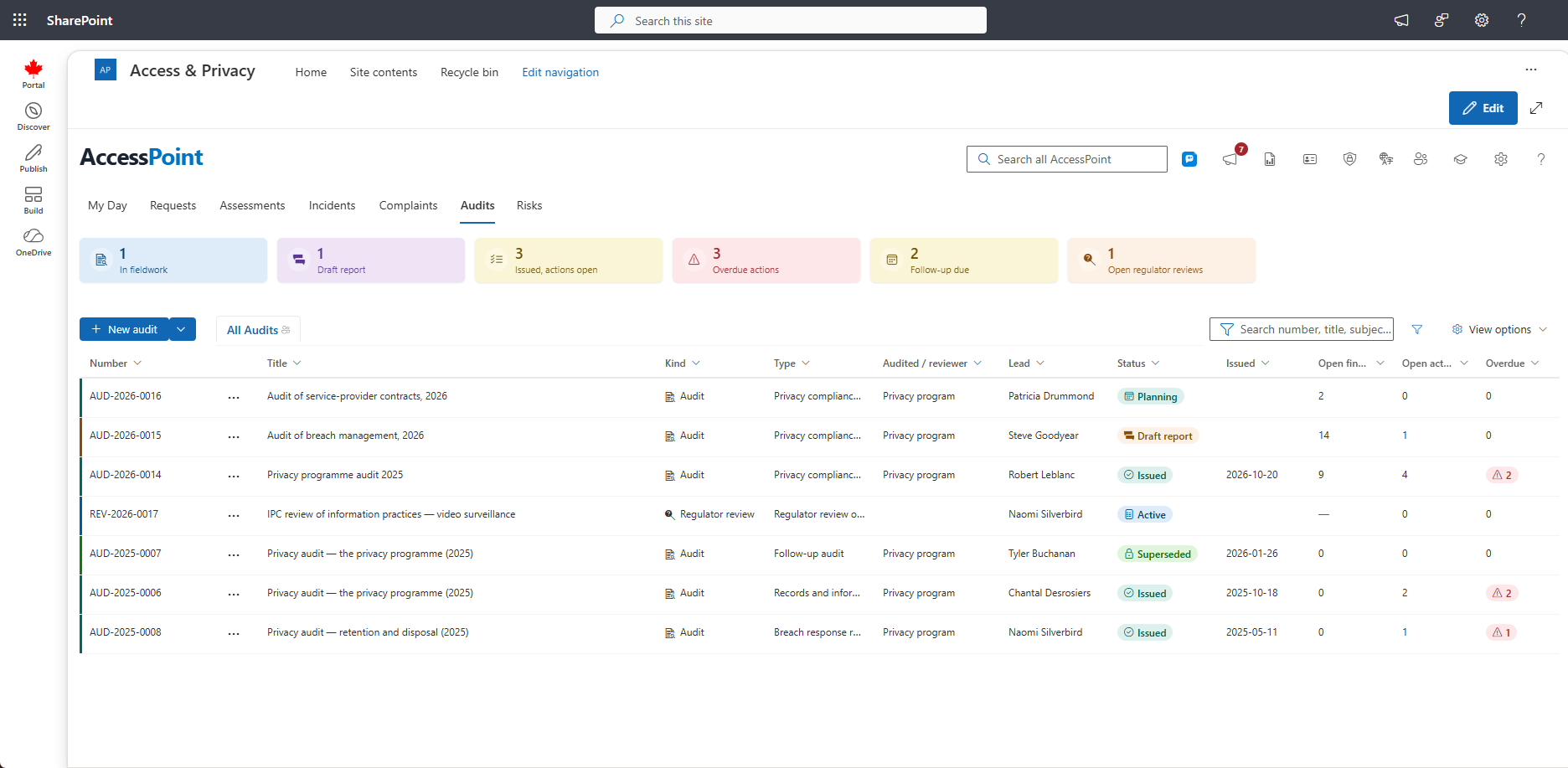1568x768 pixels.
Task: Open announcements megaphone with 7 badge
Action: click(1230, 158)
